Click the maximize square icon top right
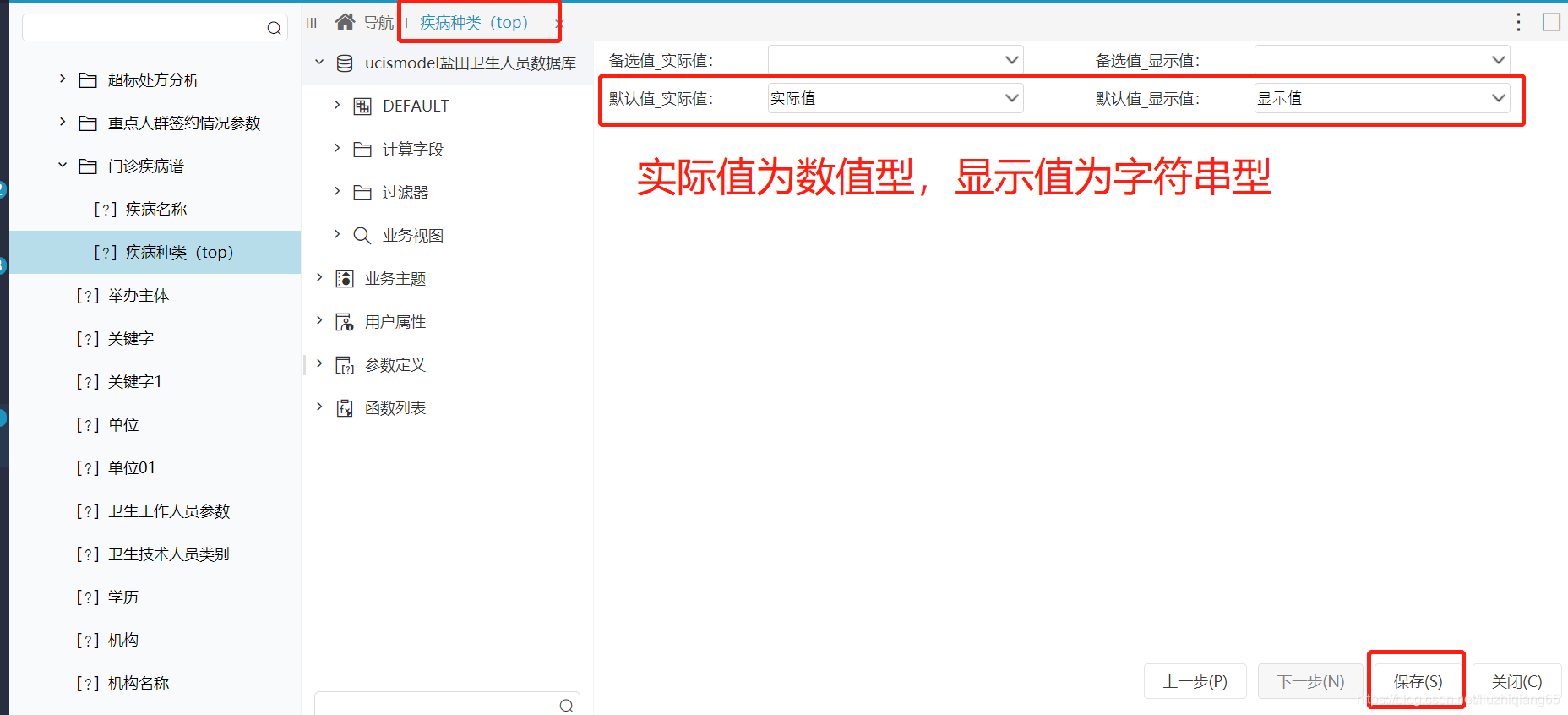1568x715 pixels. click(x=1551, y=22)
